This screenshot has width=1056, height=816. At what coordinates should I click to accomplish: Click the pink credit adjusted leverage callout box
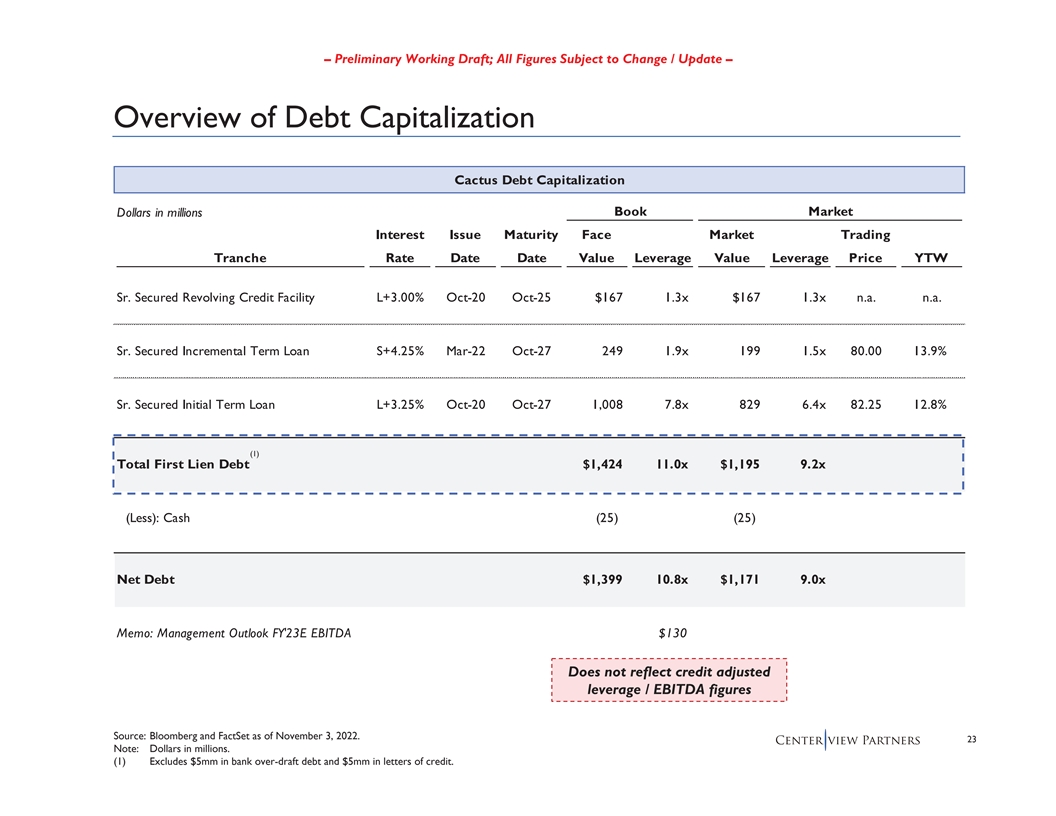669,681
